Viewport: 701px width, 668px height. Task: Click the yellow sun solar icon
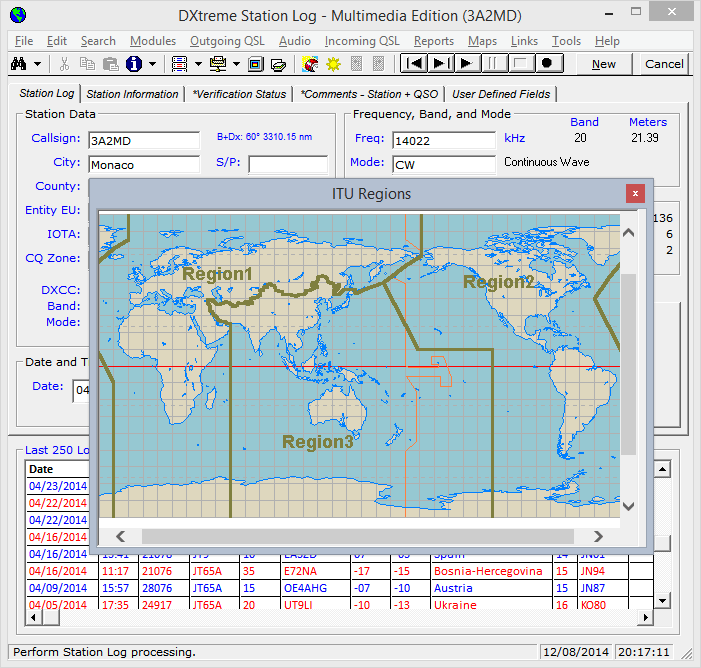[334, 64]
